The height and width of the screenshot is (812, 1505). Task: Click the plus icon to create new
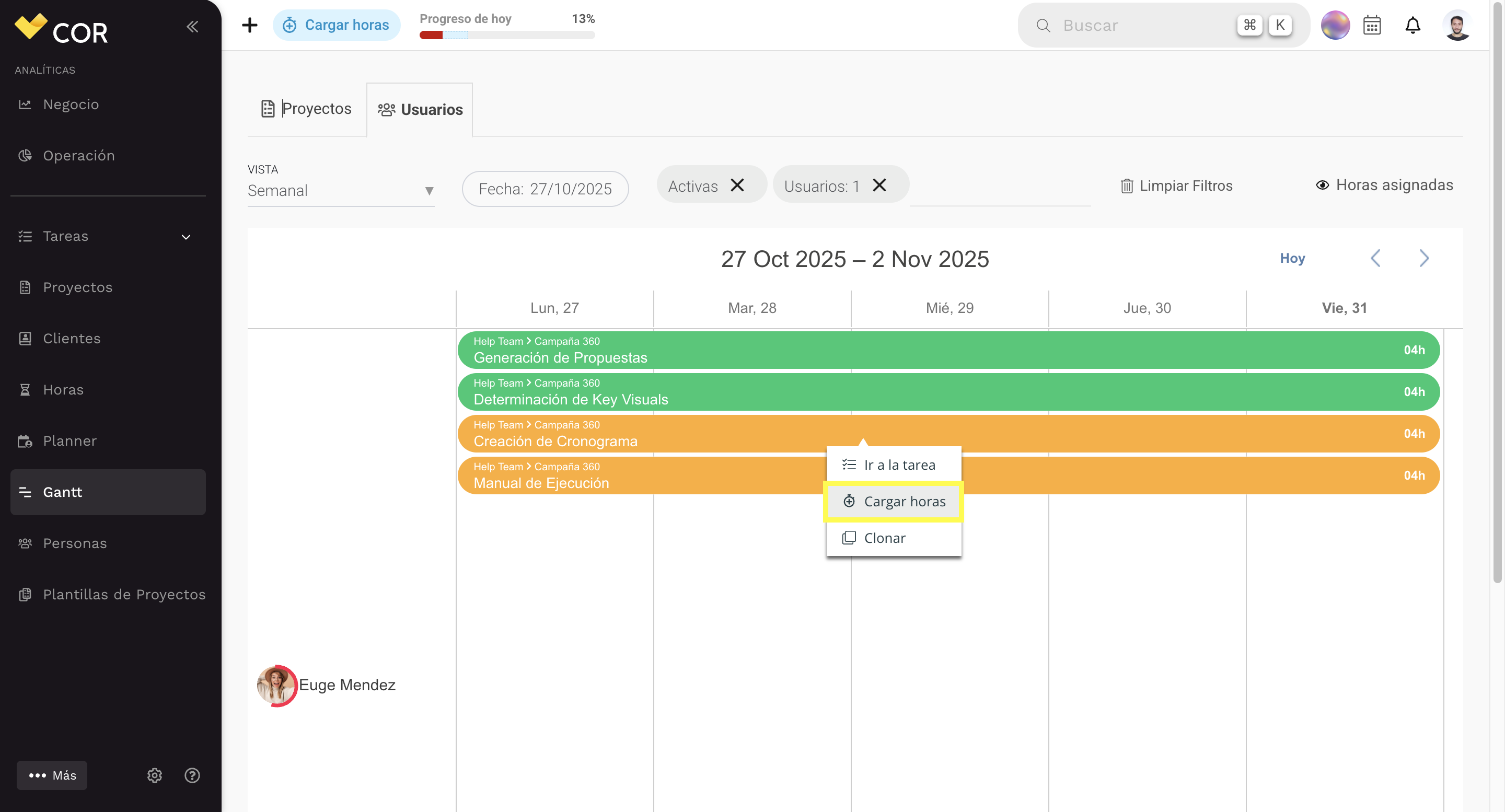tap(249, 25)
